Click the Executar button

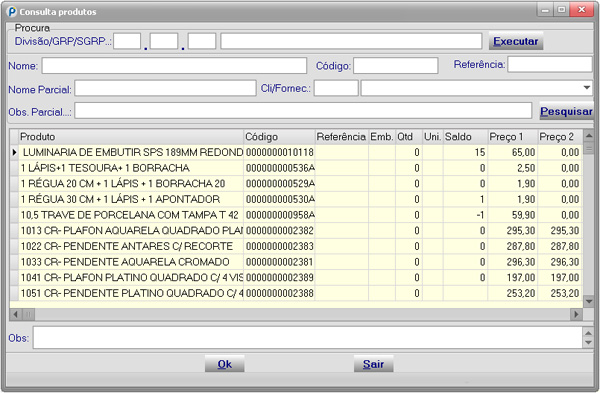(x=515, y=41)
